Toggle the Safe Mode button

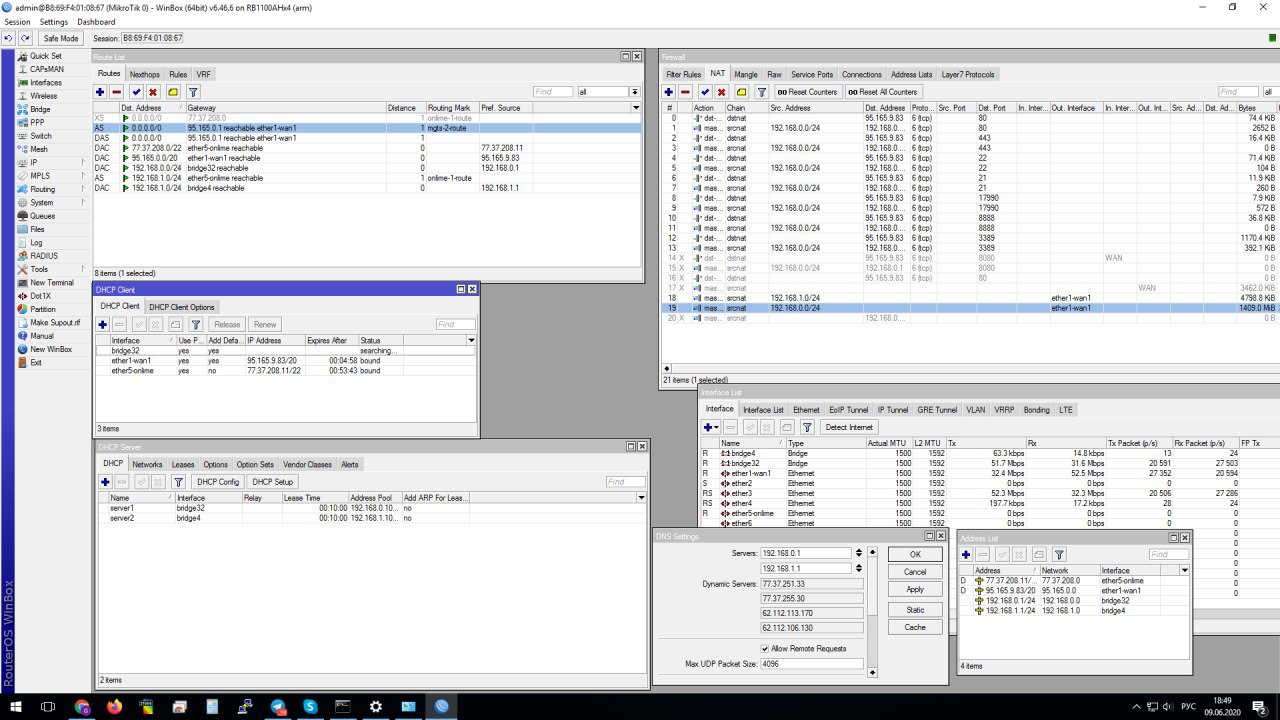tap(60, 38)
